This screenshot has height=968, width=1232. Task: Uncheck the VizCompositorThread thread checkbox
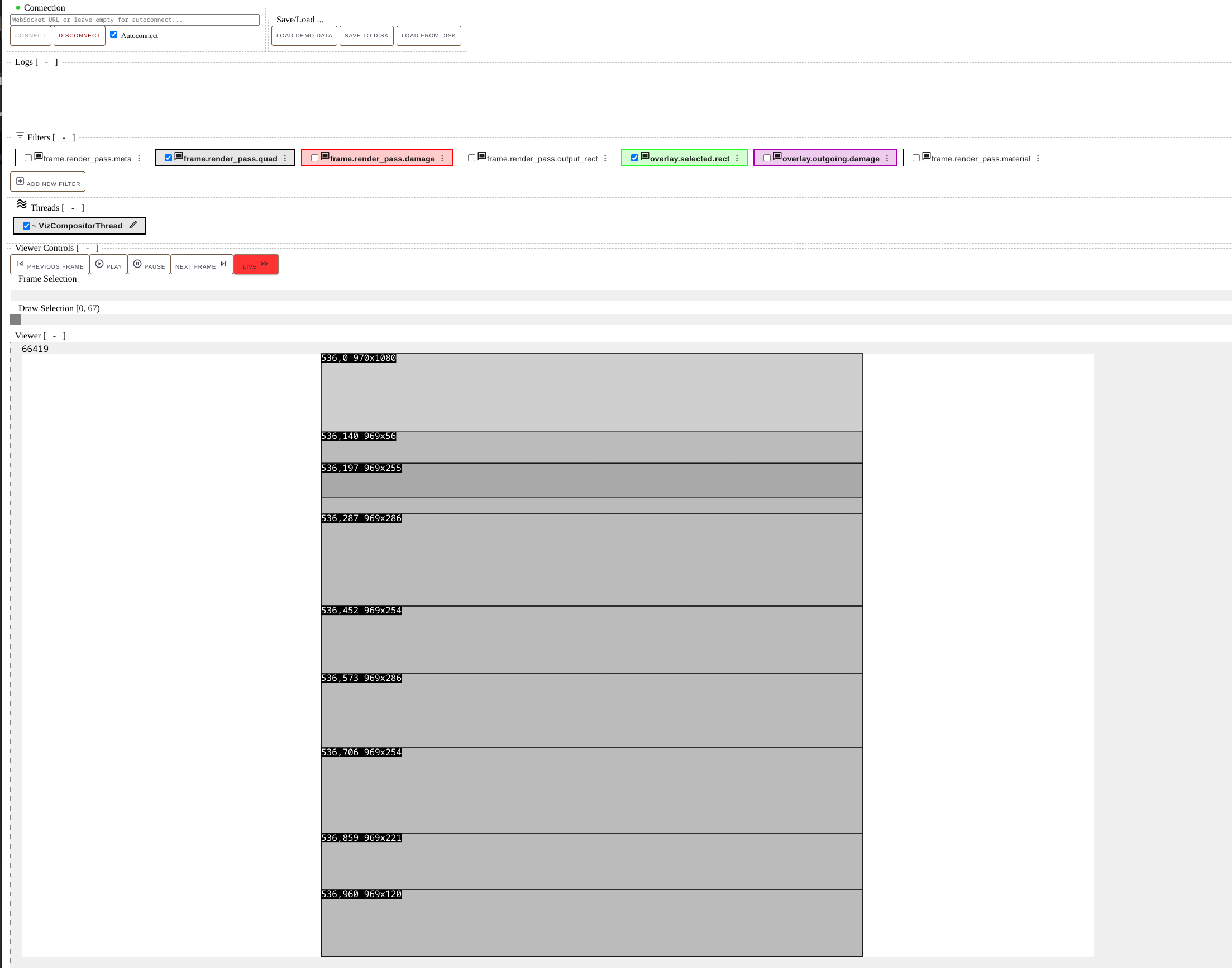[x=26, y=226]
